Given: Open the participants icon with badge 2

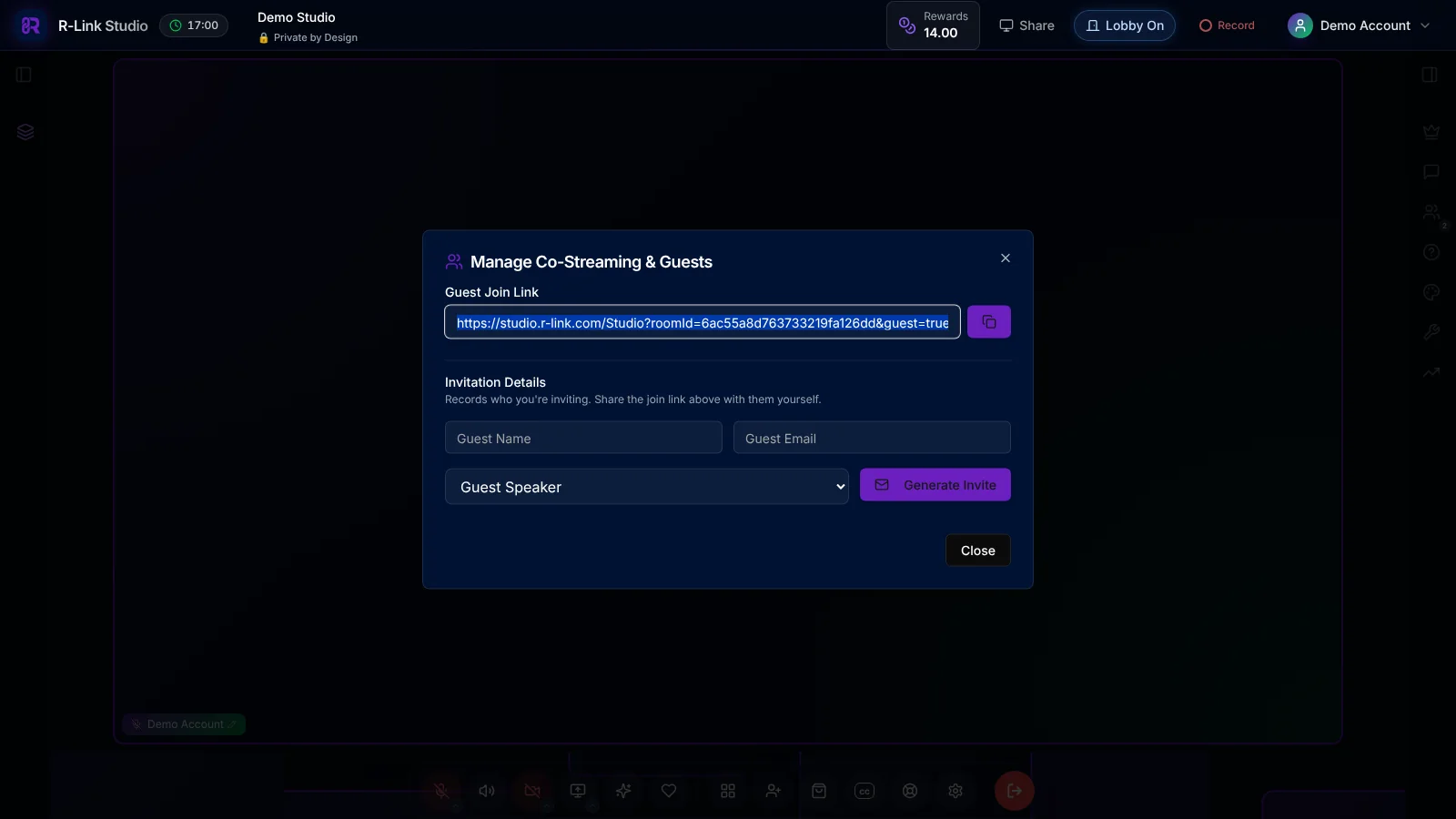Looking at the screenshot, I should [1431, 212].
